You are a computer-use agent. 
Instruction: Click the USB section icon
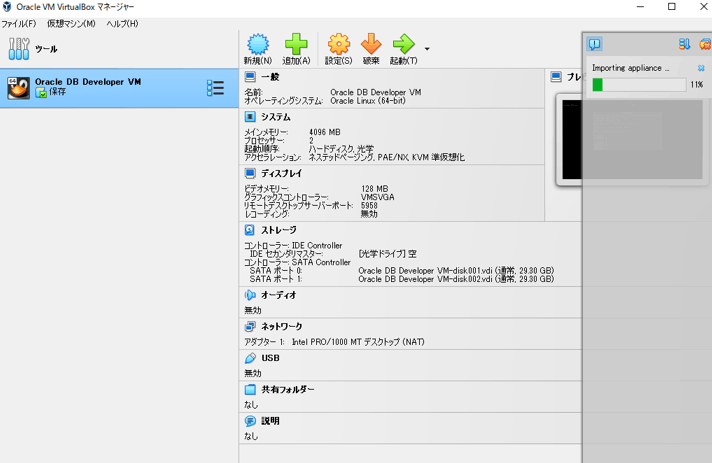point(250,358)
